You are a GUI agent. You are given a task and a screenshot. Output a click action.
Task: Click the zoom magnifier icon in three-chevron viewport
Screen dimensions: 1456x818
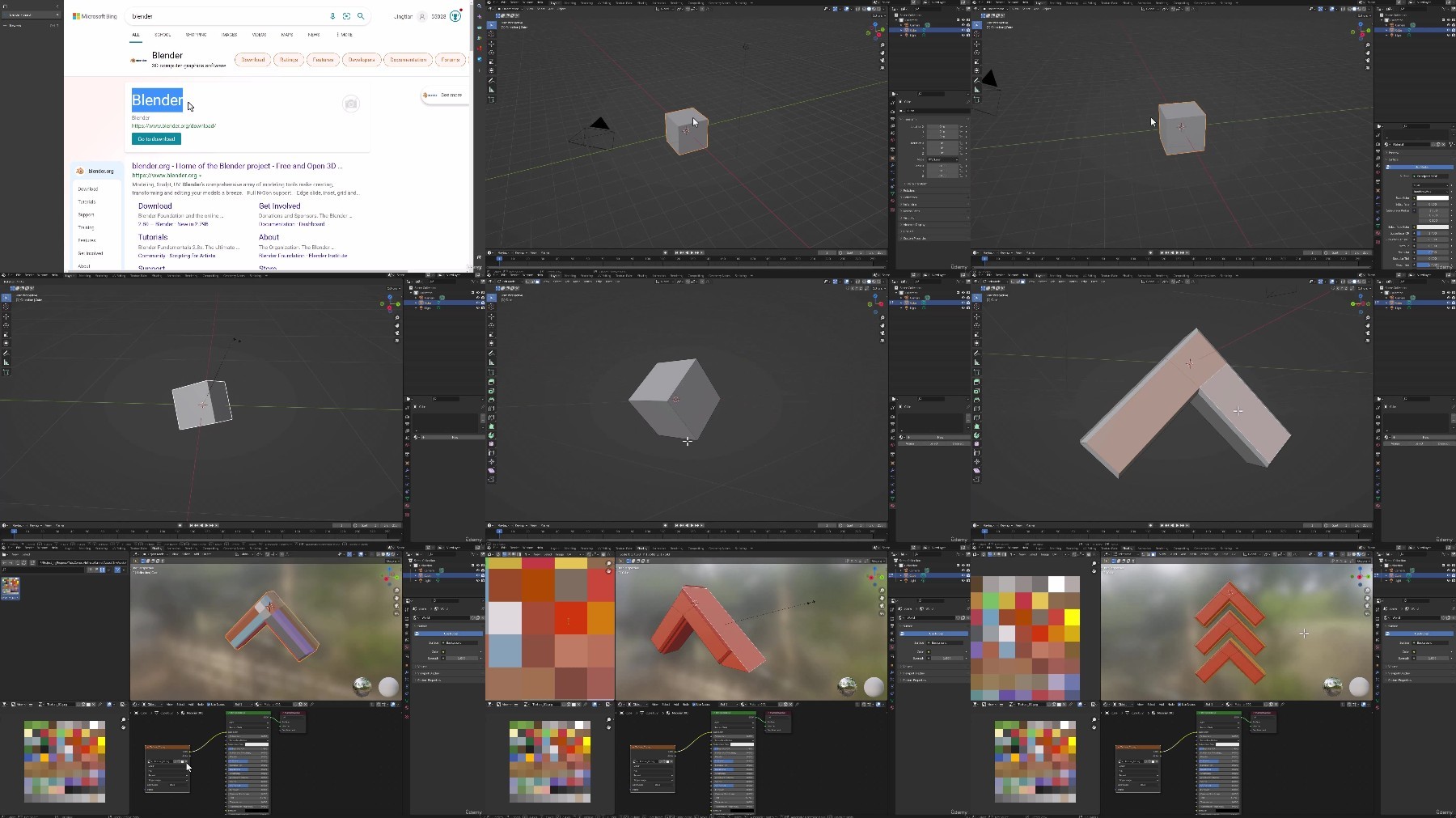pyautogui.click(x=1368, y=591)
